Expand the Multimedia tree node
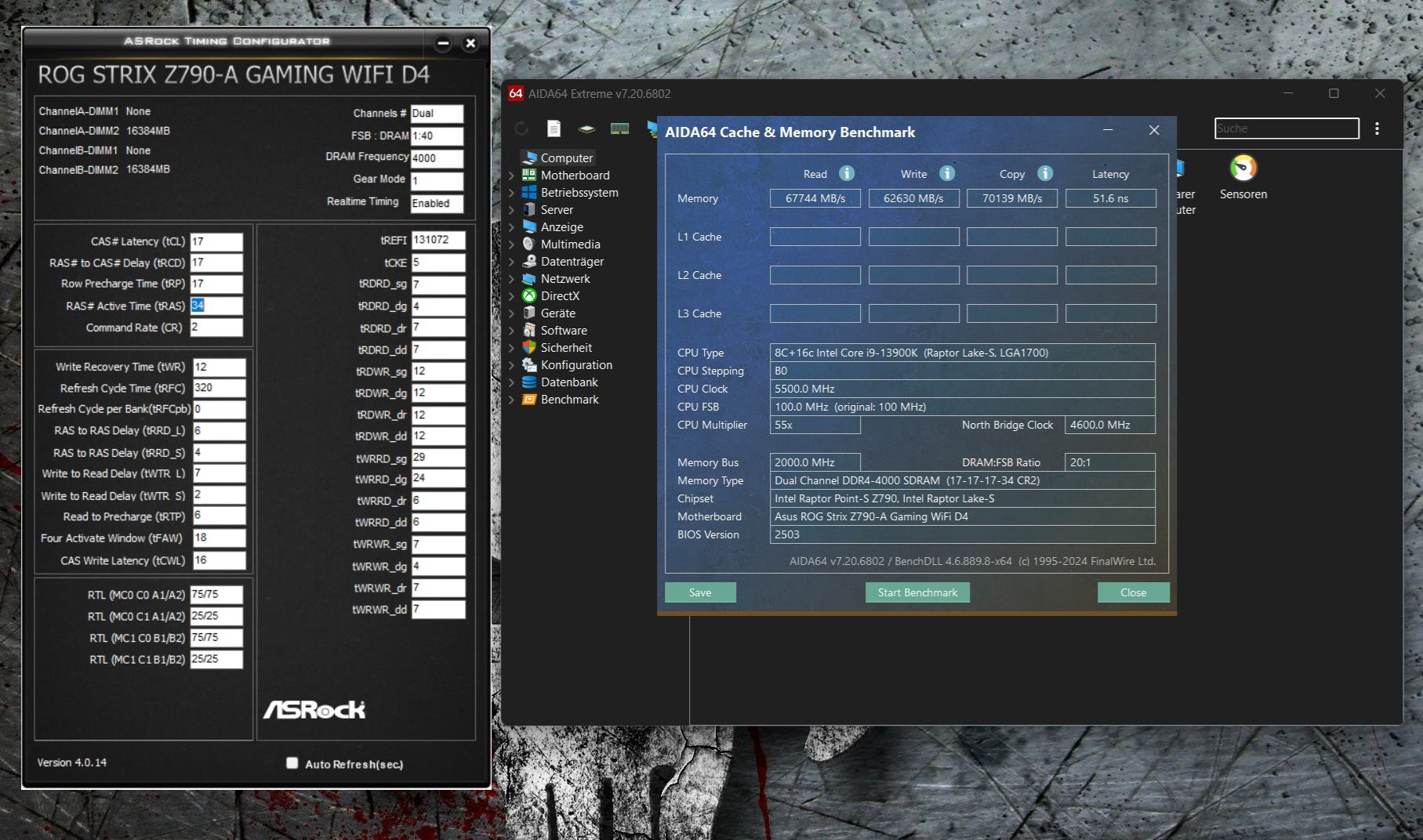Viewport: 1423px width, 840px height. [512, 244]
